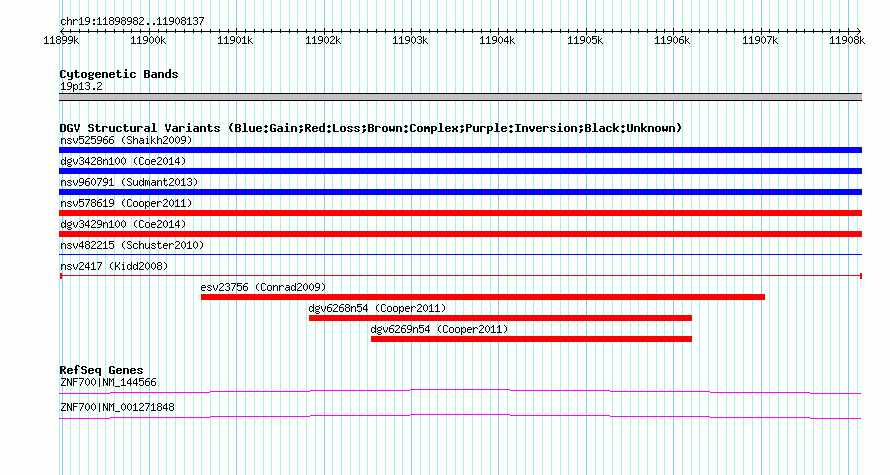Select the ZNF700 NM_001271848 magenta transcript line
Viewport: 890px width, 475px height.
point(460,416)
